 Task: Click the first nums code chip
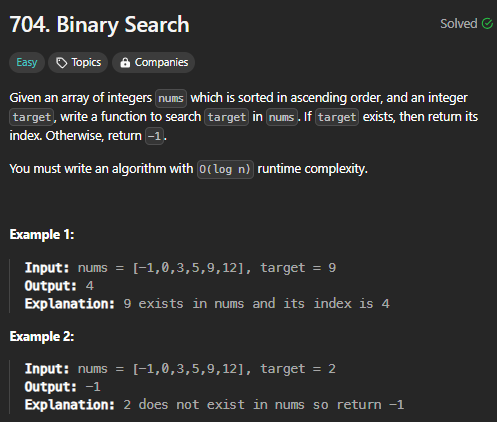171,98
